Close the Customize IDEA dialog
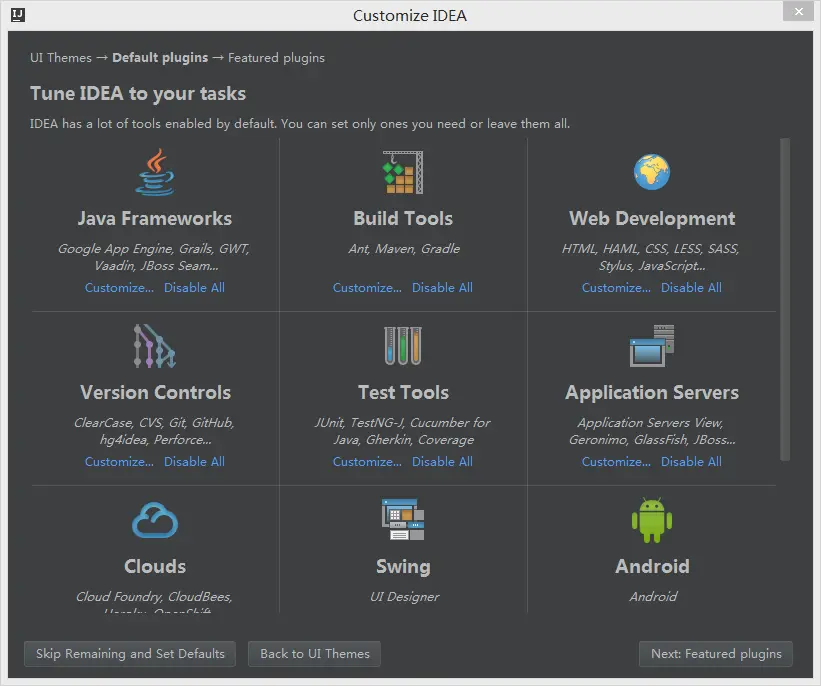The image size is (821, 686). click(798, 12)
